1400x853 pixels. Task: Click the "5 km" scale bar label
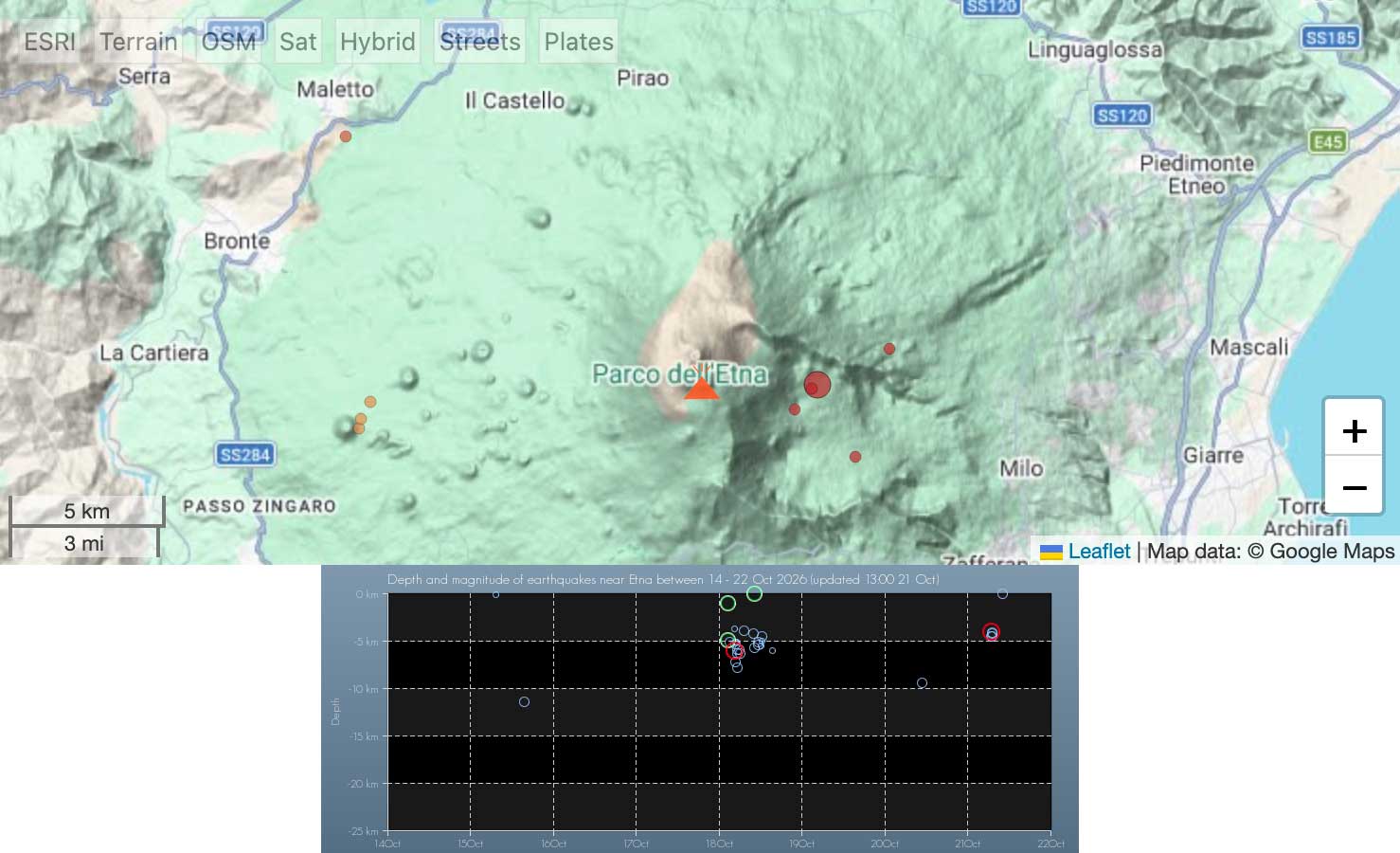click(87, 512)
